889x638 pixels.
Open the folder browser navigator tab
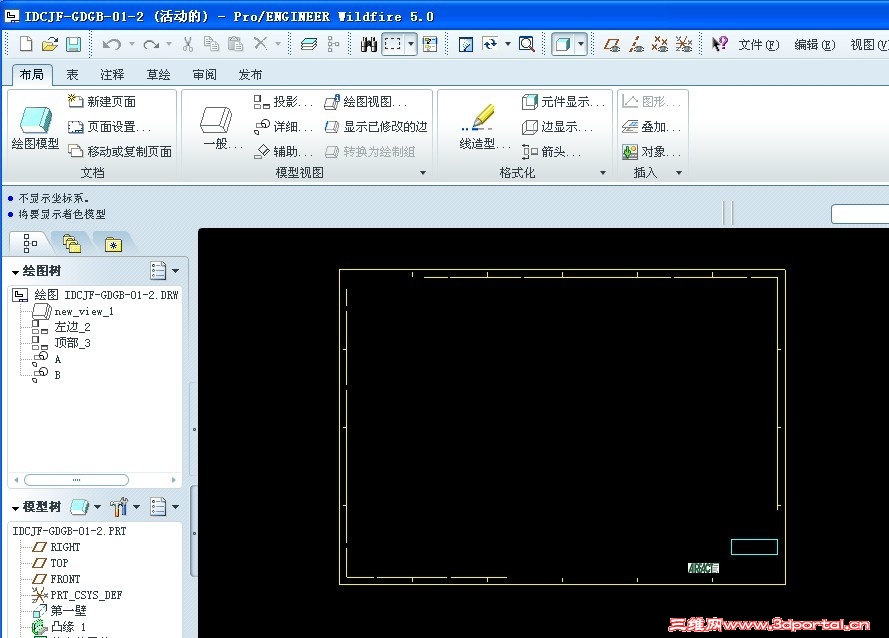coord(72,244)
